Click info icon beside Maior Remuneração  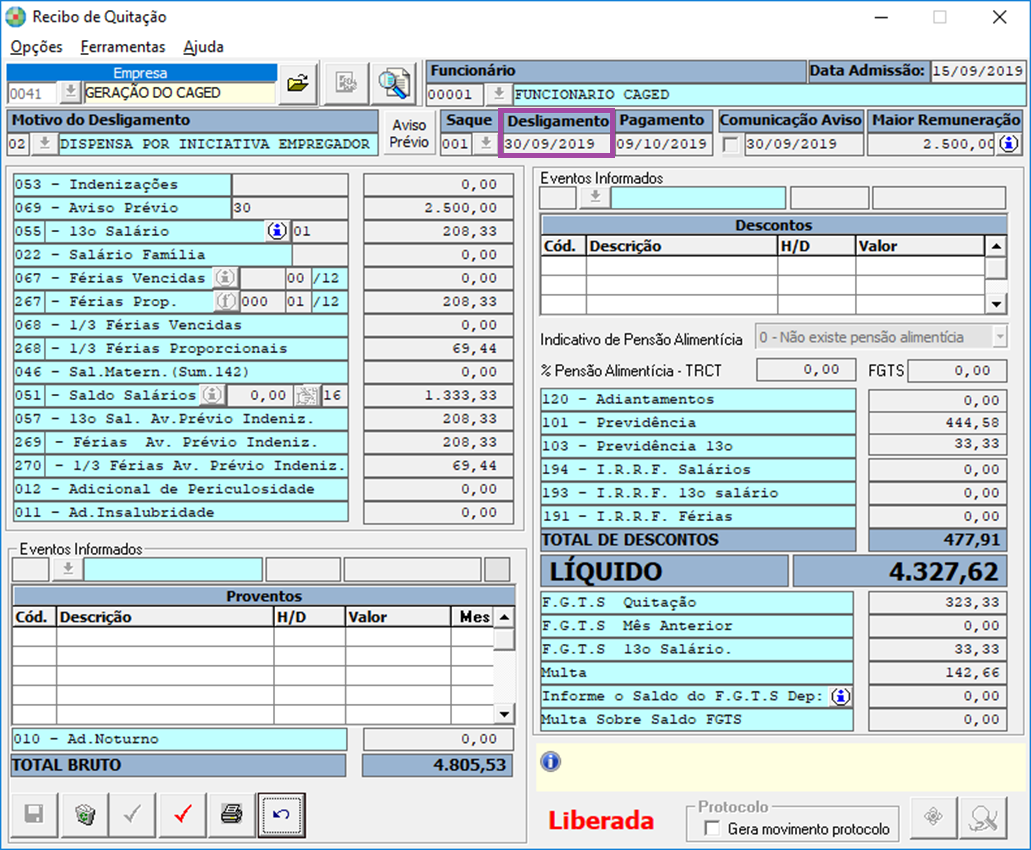click(x=1009, y=143)
